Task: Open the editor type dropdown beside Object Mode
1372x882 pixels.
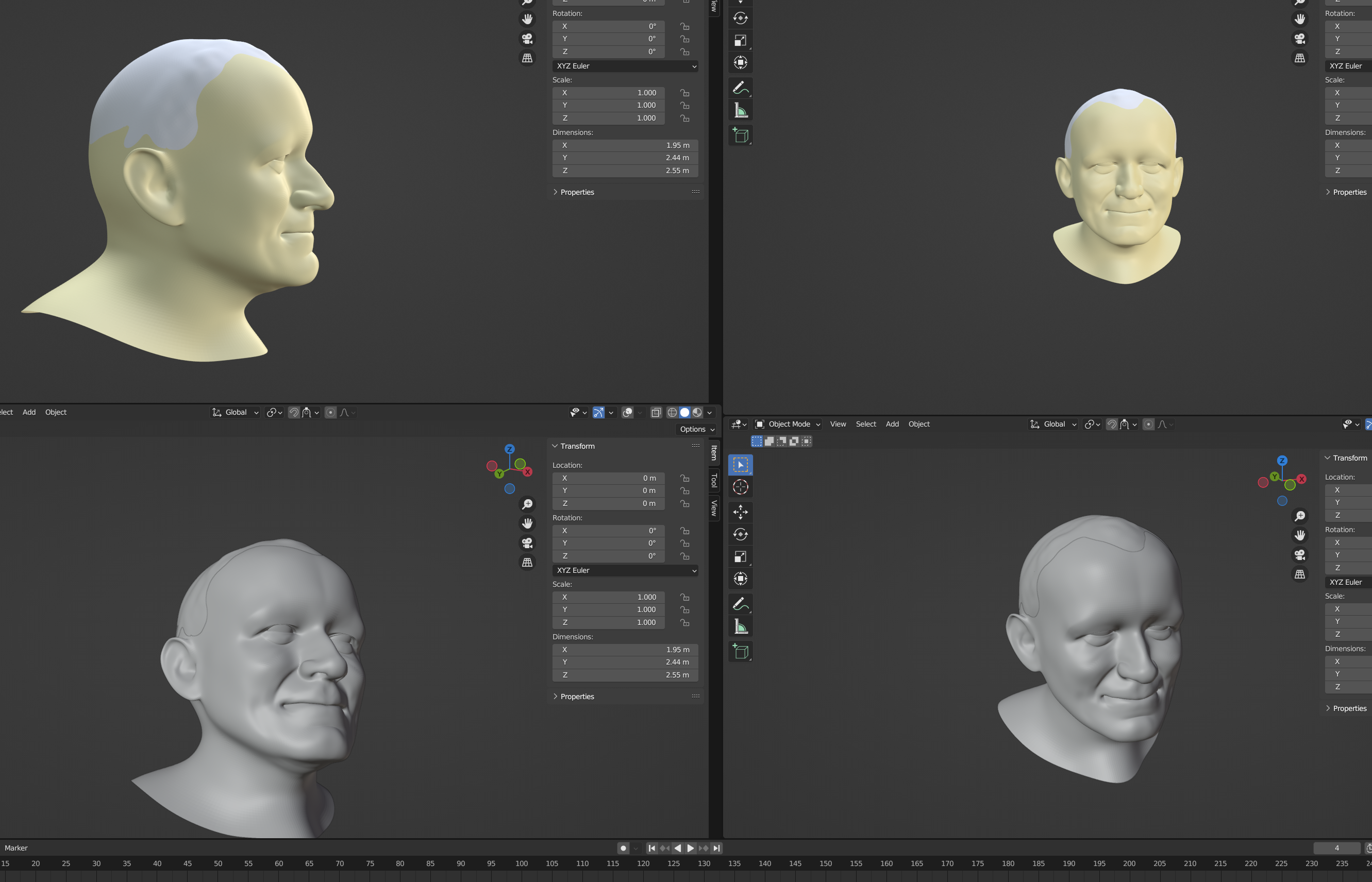Action: pos(739,425)
